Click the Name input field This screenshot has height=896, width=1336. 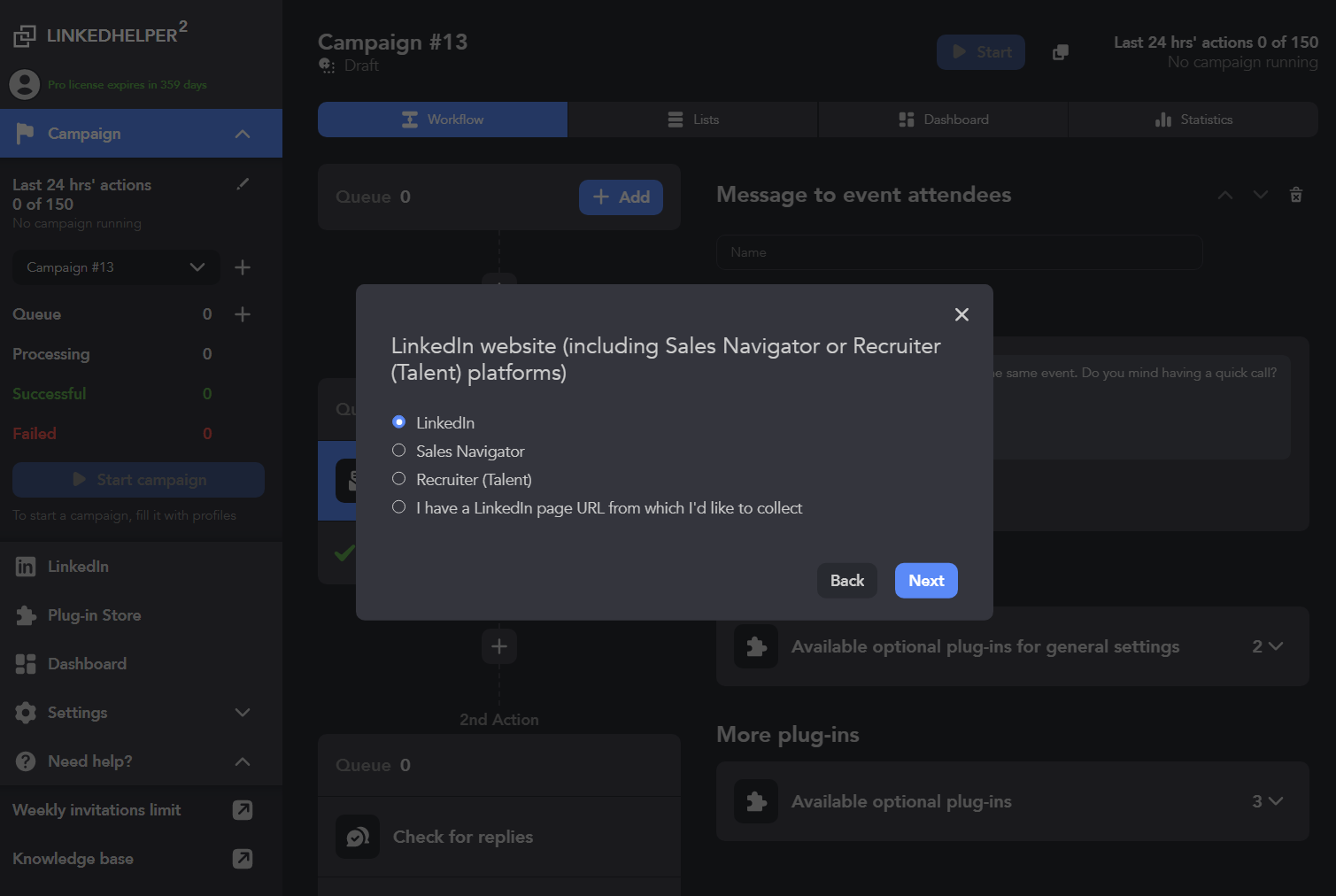pyautogui.click(x=960, y=252)
